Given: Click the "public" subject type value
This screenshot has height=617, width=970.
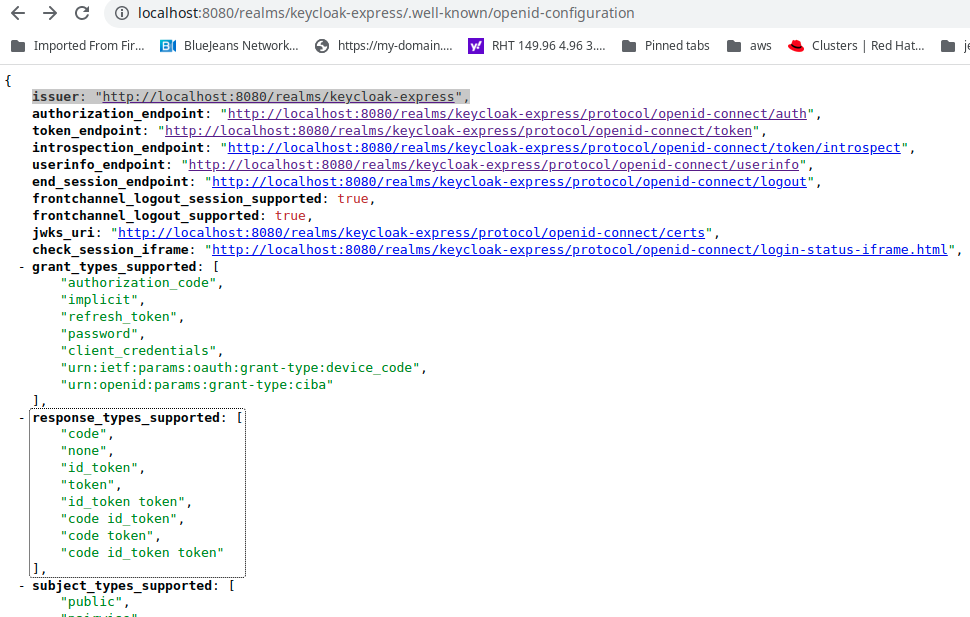Looking at the screenshot, I should pyautogui.click(x=92, y=602).
